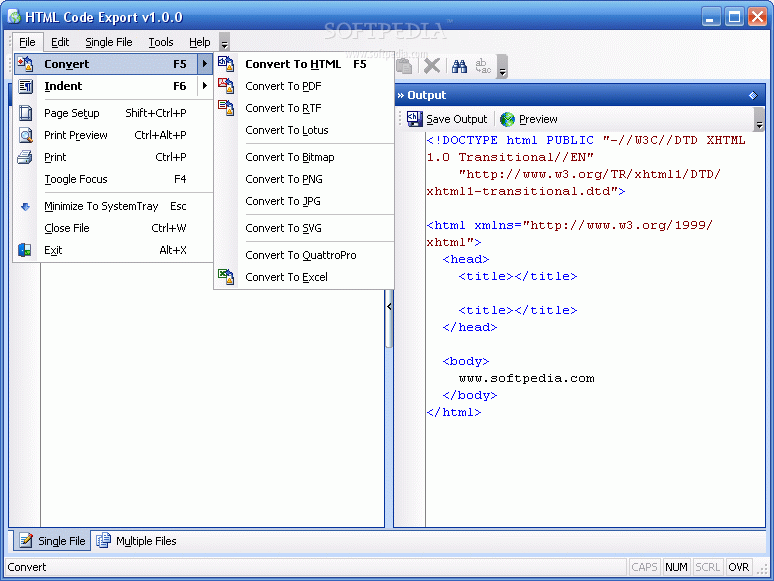Click the </body> closing tag line
This screenshot has height=581, width=774.
coord(470,395)
